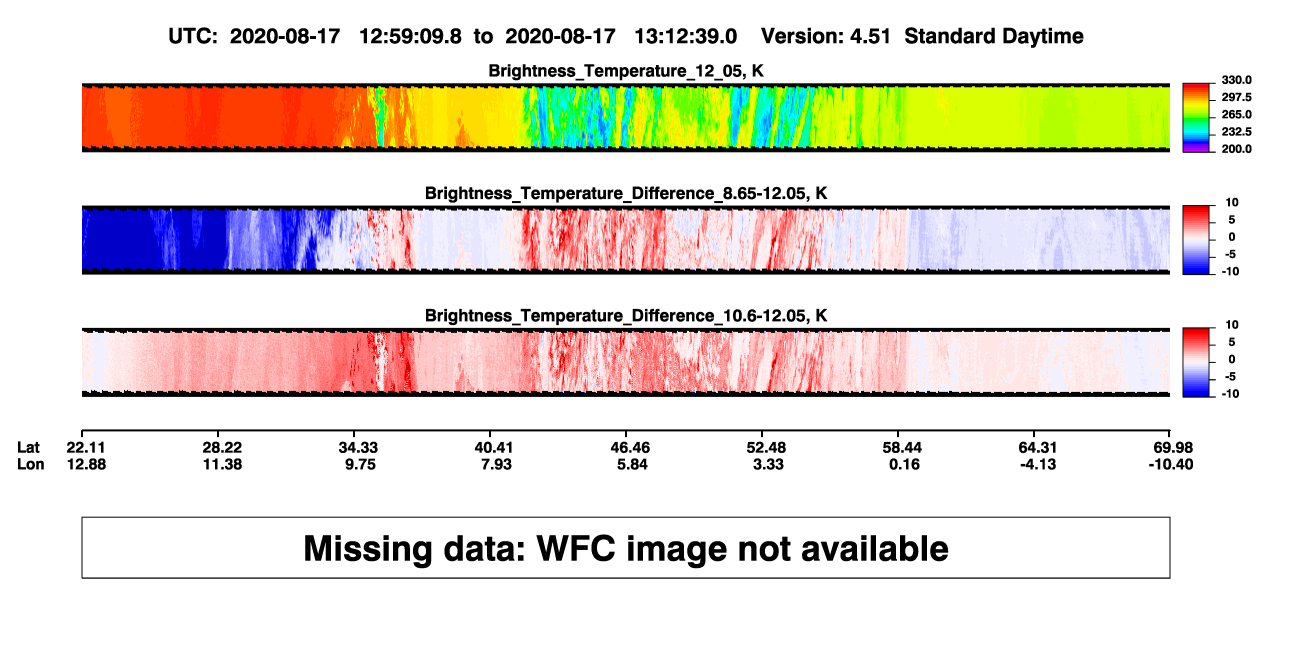Click latitude value '58.44'
This screenshot has height=667, width=1300.
pos(902,447)
